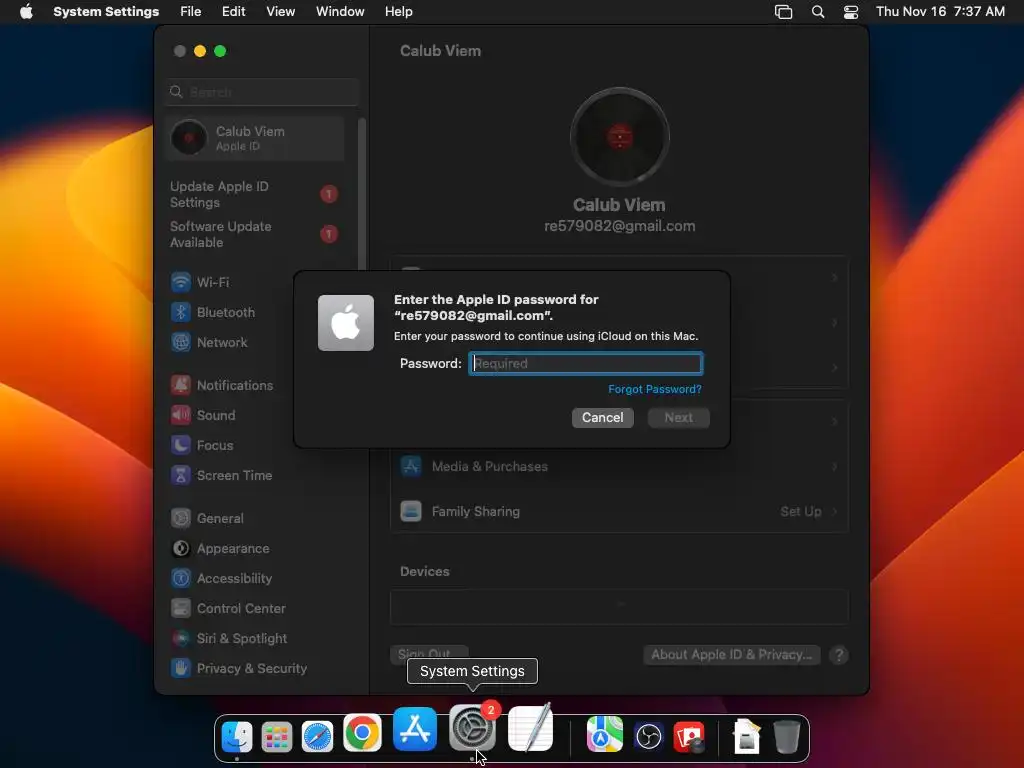Screen dimensions: 1024x768
Task: Focus the Apple ID Password field
Action: [586, 364]
